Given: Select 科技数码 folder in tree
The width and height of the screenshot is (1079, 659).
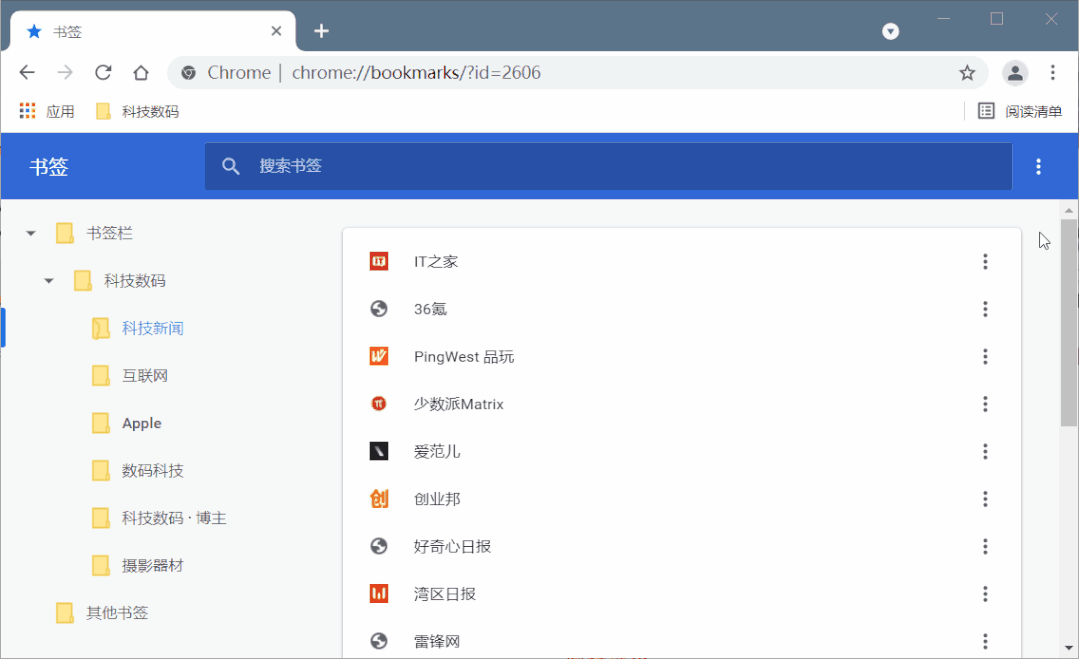Looking at the screenshot, I should [x=120, y=281].
